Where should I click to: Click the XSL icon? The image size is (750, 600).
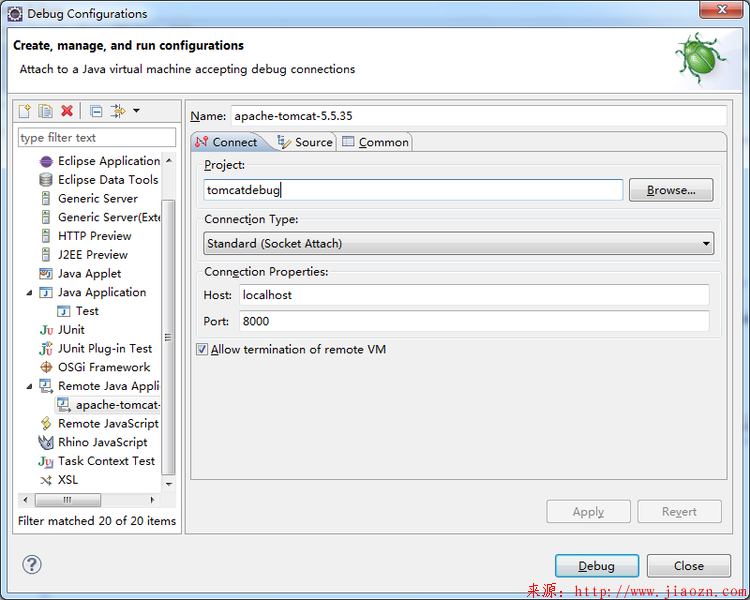[x=46, y=480]
